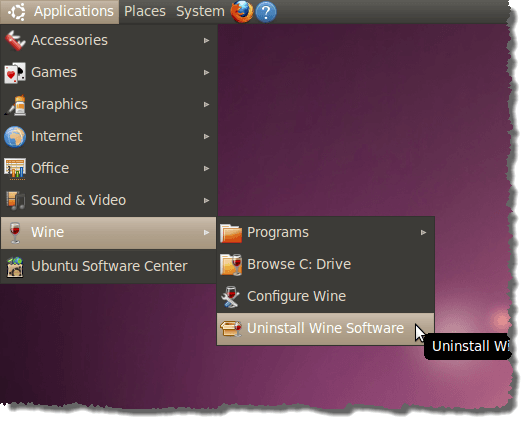Launch Ubuntu Software Center

[108, 266]
